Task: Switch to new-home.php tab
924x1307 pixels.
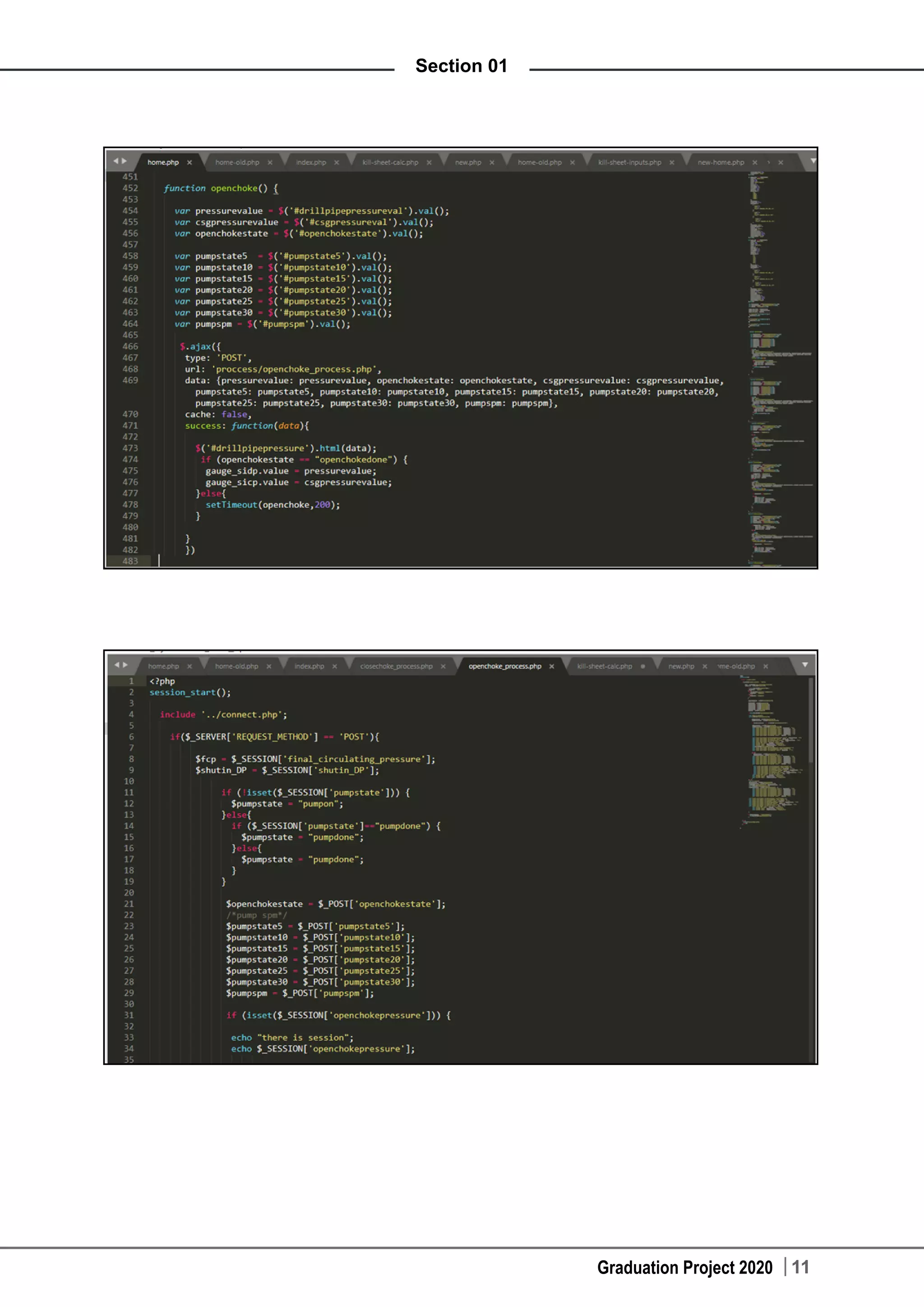Action: click(721, 162)
